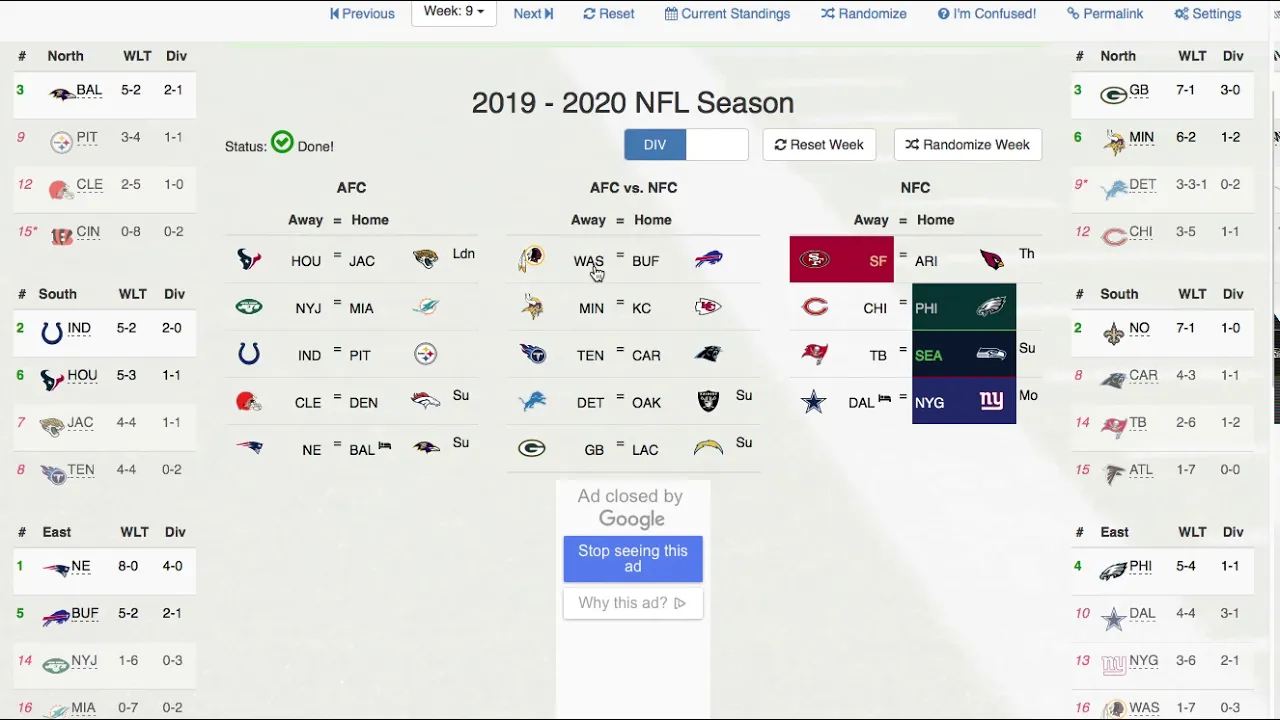Select the DIV toggle option
The image size is (1280, 720).
click(655, 145)
